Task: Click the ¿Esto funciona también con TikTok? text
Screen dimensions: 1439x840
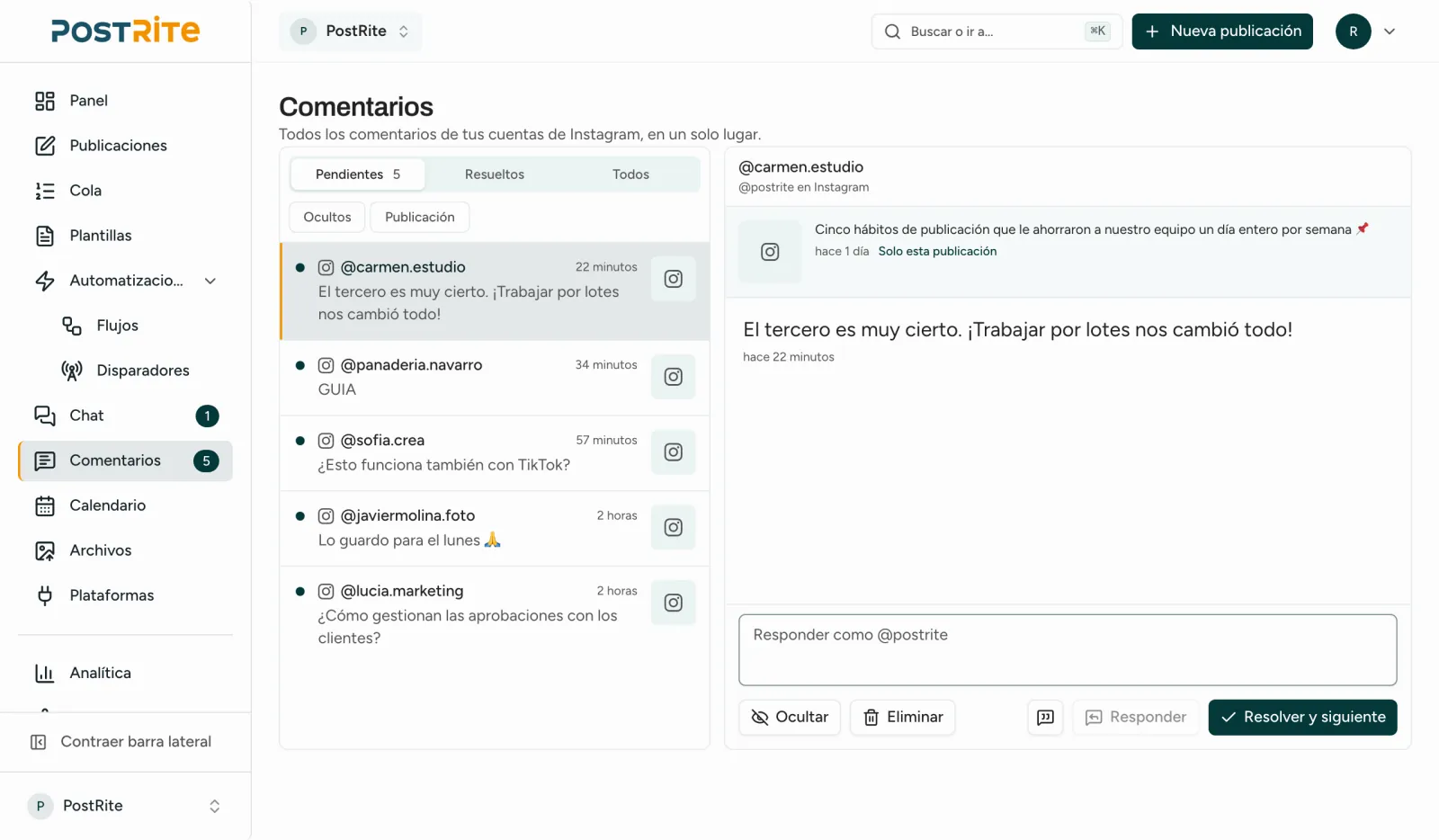Action: click(x=444, y=465)
